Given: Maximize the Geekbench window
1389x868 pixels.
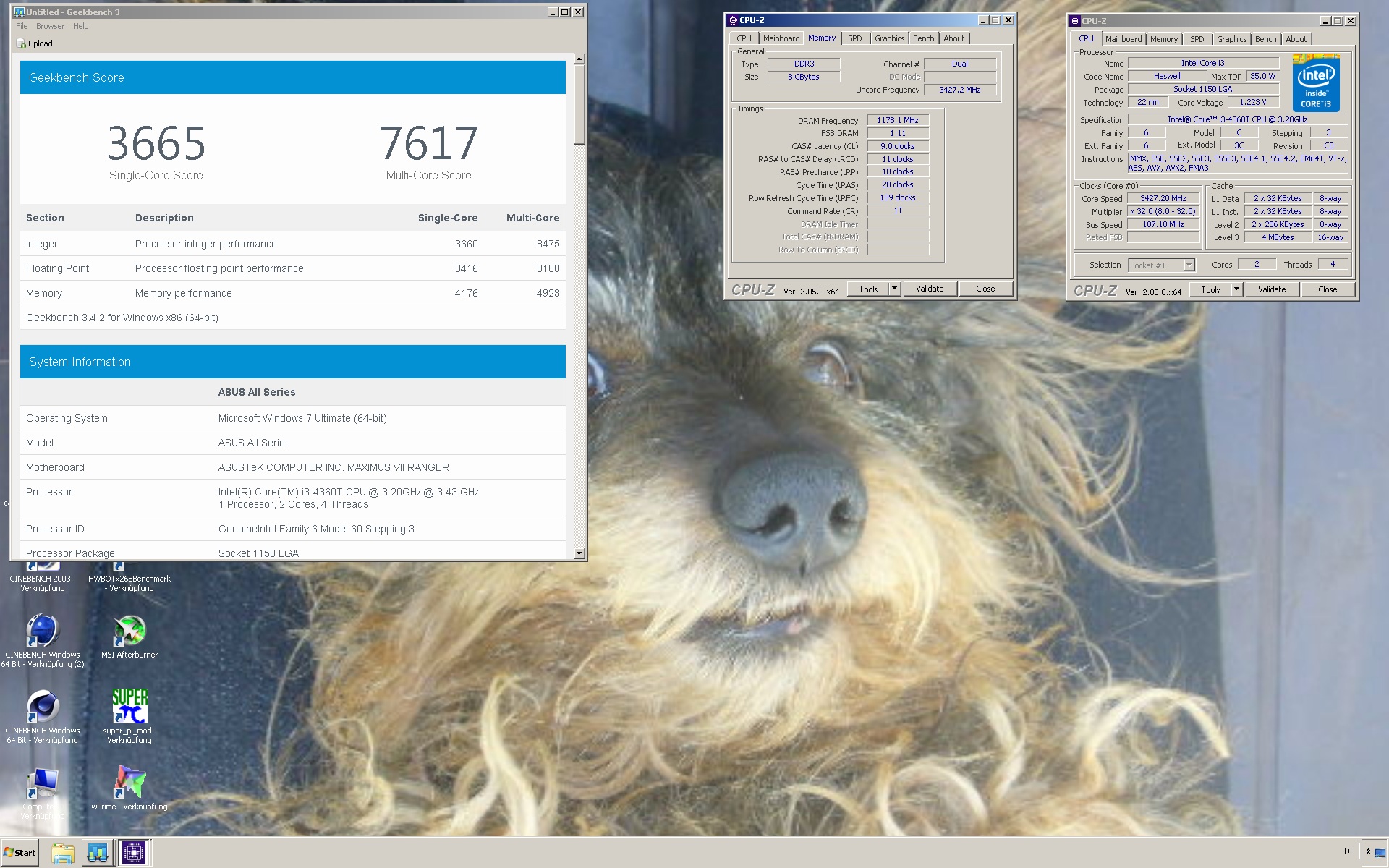Looking at the screenshot, I should click(565, 12).
